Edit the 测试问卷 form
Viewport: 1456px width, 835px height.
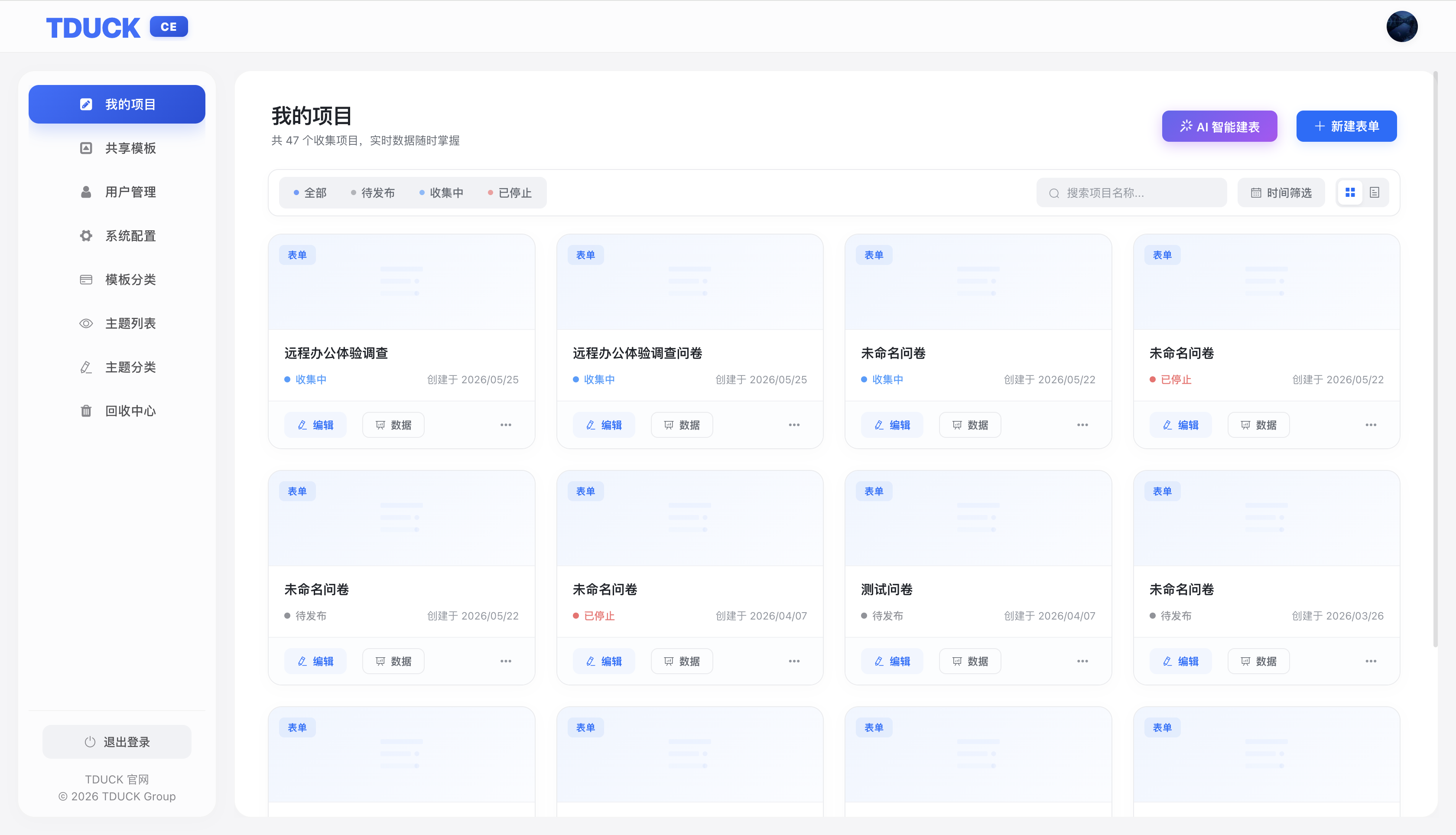click(x=892, y=661)
